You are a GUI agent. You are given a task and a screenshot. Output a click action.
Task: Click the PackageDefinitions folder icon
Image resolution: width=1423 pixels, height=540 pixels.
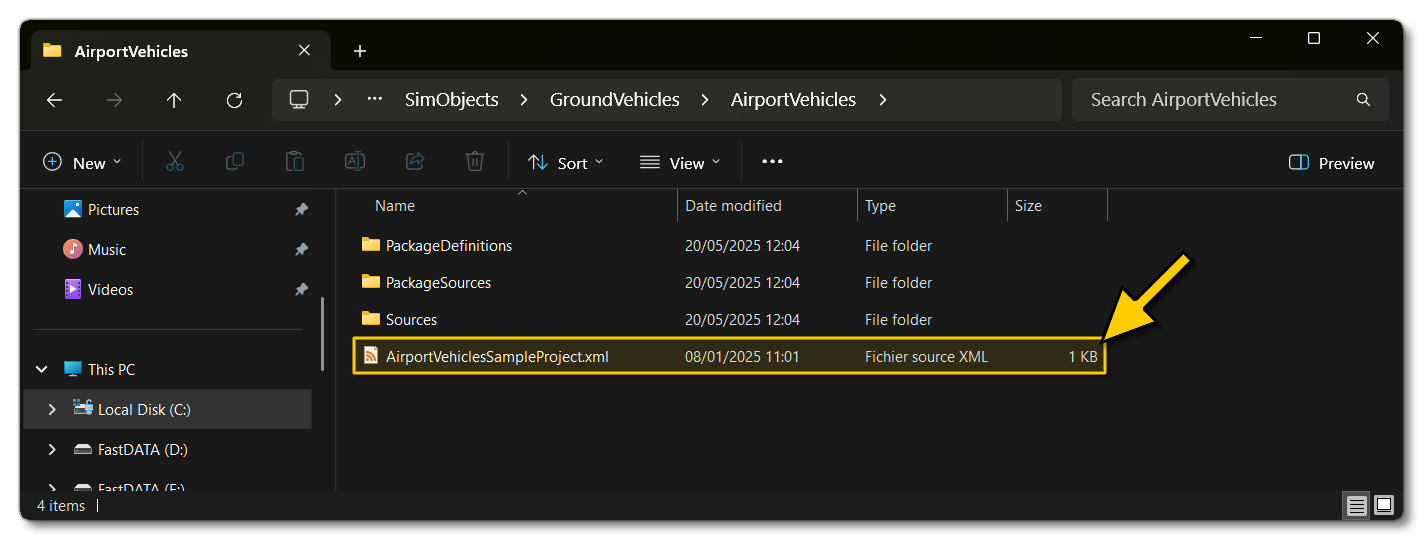[371, 245]
